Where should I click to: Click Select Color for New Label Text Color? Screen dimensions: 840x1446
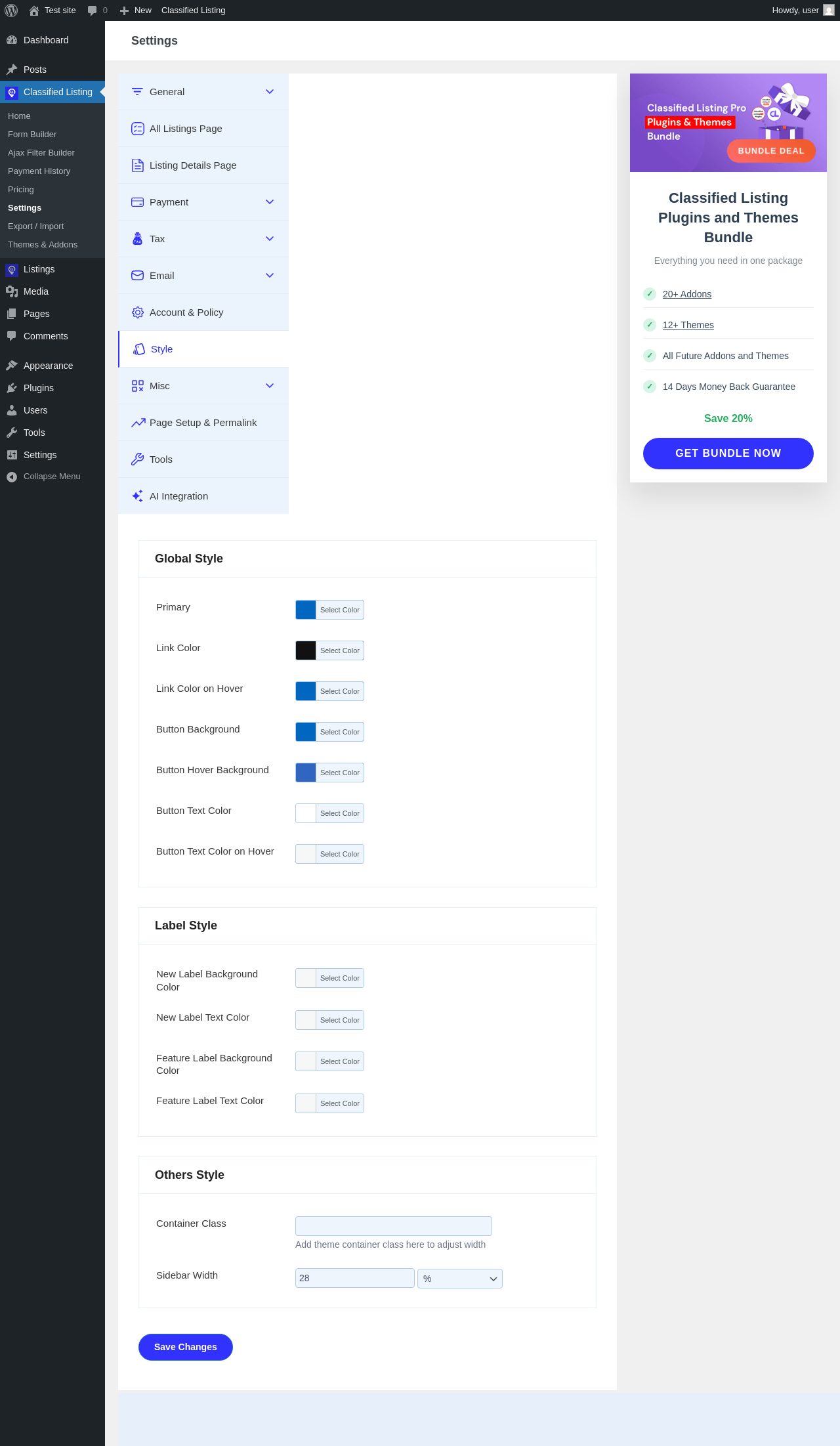[x=340, y=1020]
